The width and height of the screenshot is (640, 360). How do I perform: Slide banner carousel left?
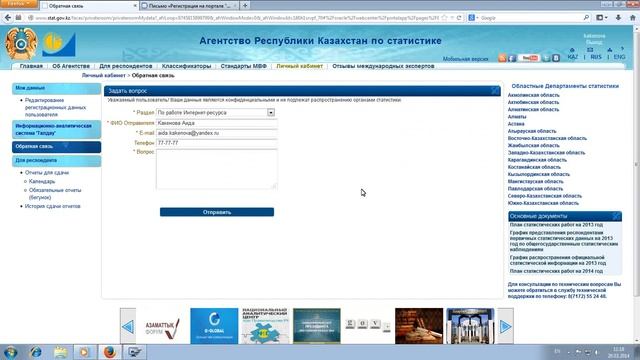(x=128, y=326)
